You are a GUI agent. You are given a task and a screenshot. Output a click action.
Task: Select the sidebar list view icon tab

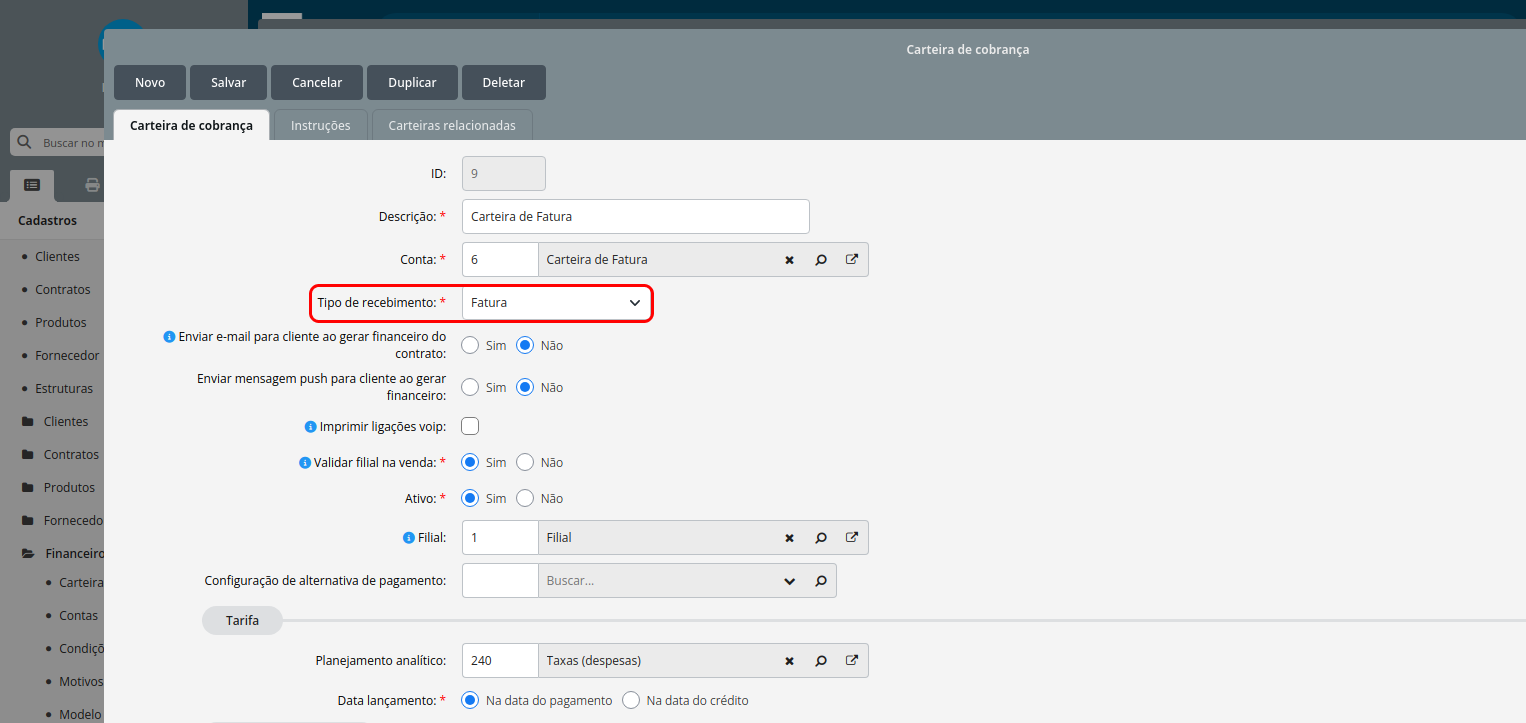(32, 185)
